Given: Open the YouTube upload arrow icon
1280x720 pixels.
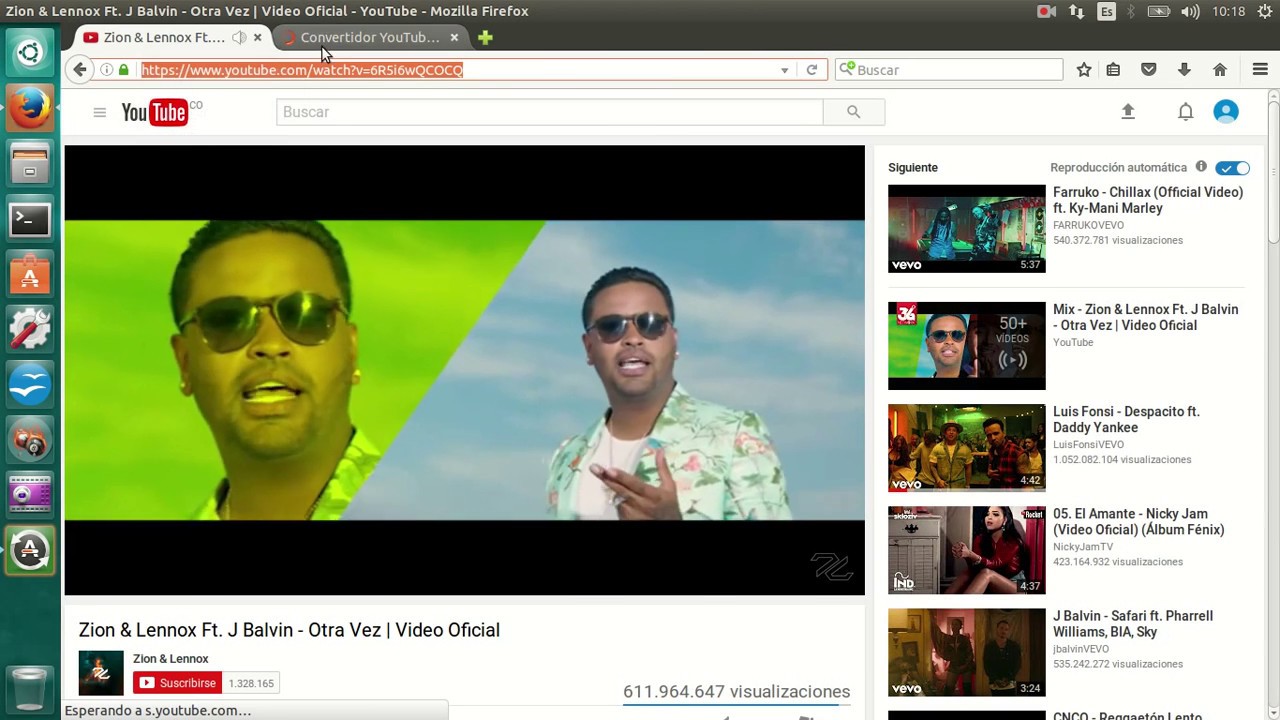Looking at the screenshot, I should click(x=1128, y=112).
